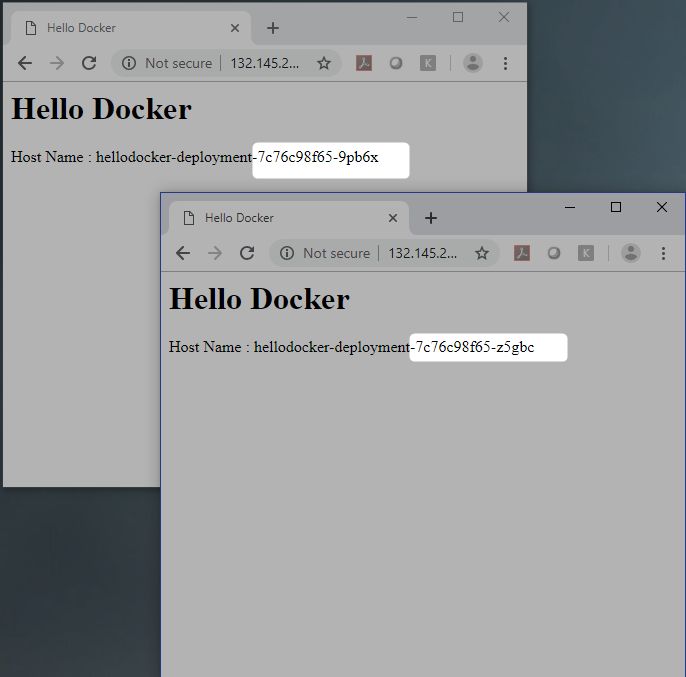Click the forward arrow in the front browser window
The height and width of the screenshot is (677, 686).
(x=215, y=253)
